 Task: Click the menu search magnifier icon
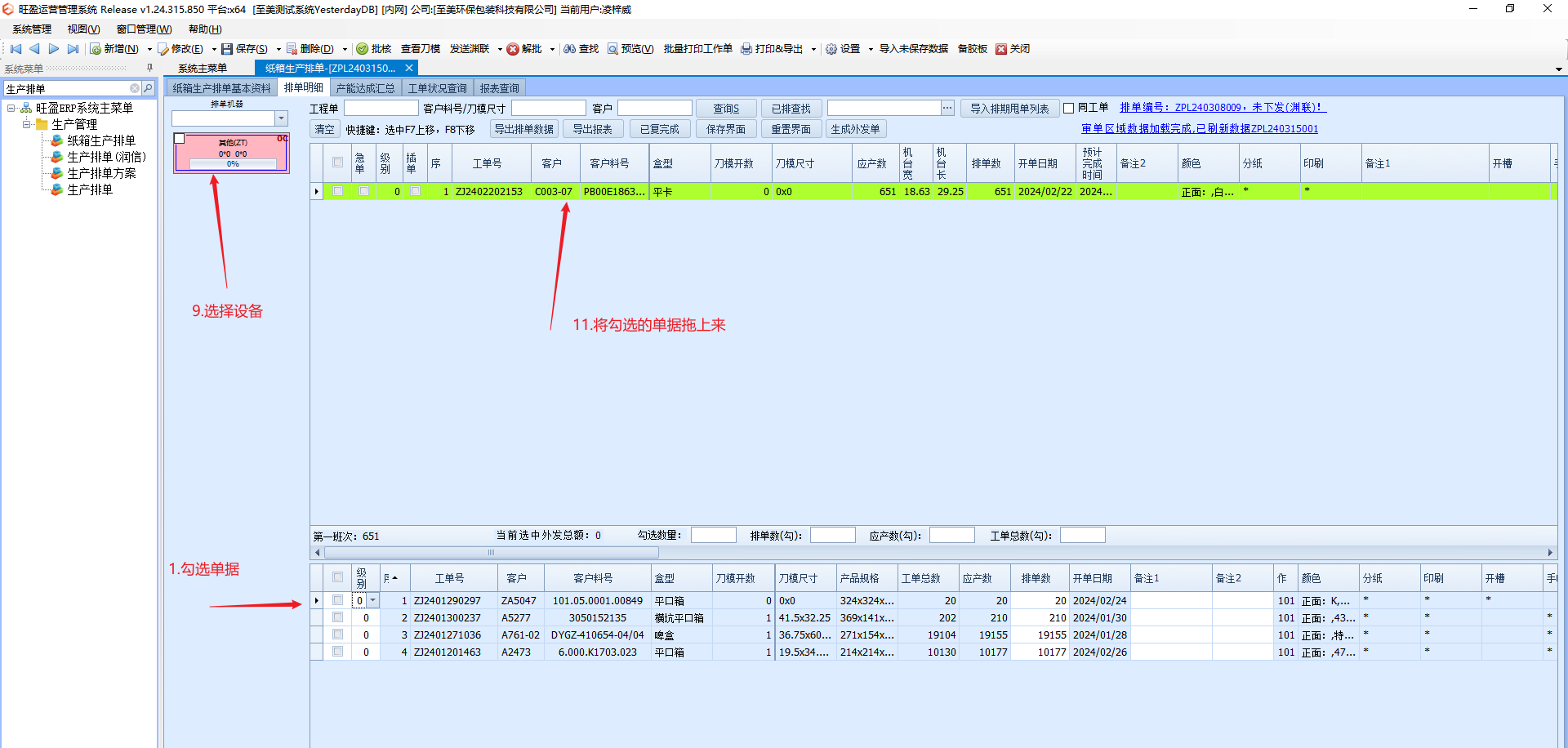click(x=148, y=88)
